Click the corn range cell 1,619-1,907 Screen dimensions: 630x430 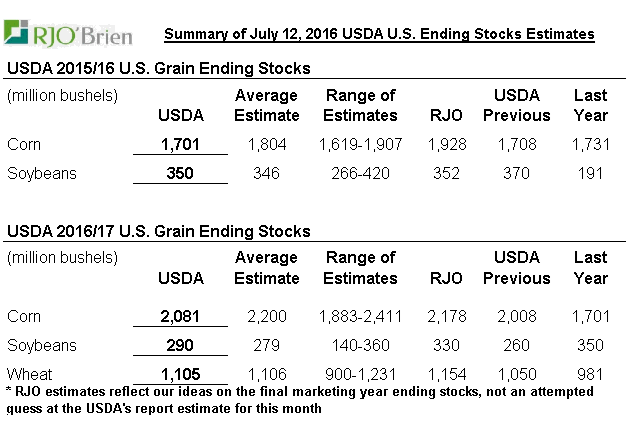click(360, 144)
